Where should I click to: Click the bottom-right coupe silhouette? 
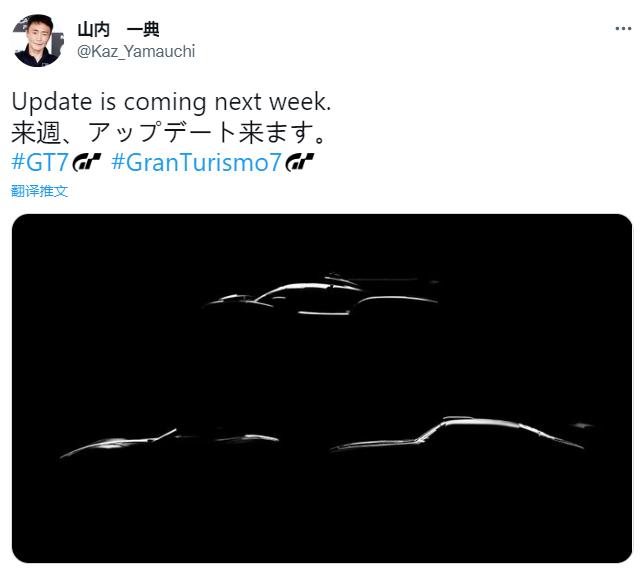[x=460, y=435]
